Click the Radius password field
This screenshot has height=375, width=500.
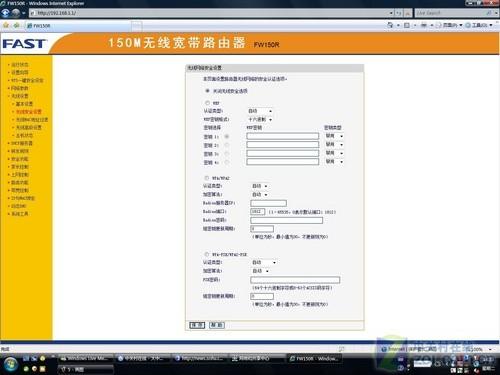click(286, 220)
